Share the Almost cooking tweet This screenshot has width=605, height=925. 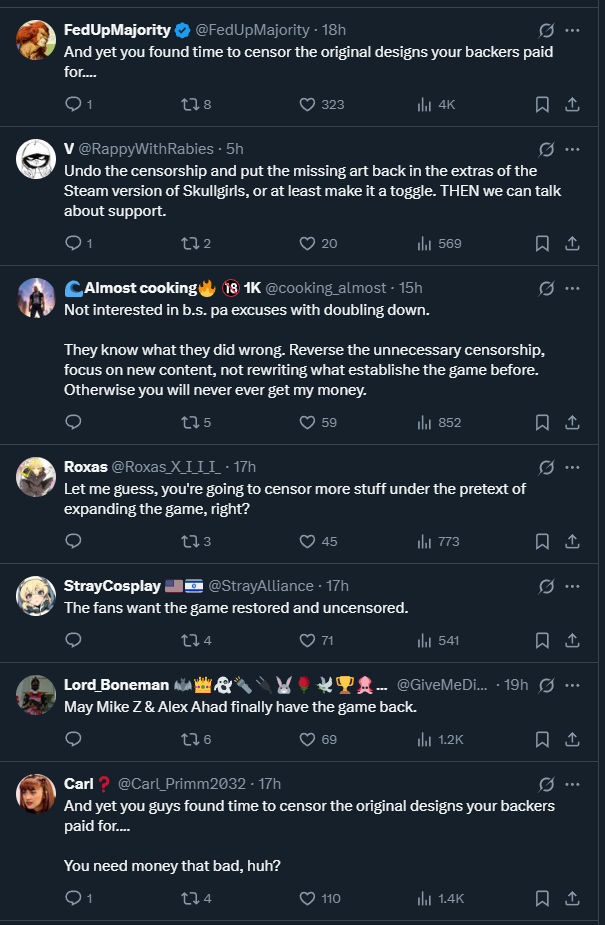pos(572,422)
